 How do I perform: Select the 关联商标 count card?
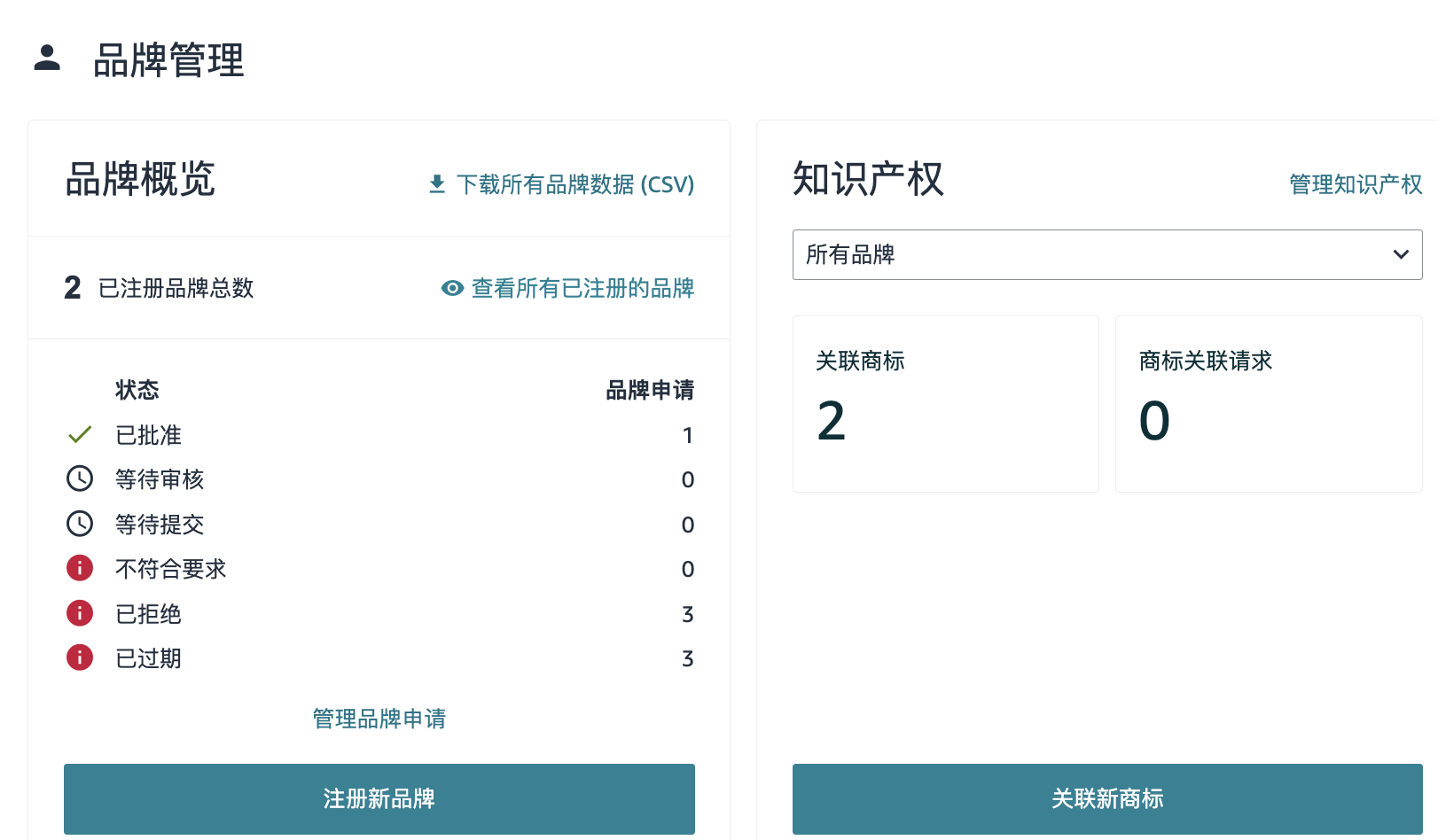coord(945,404)
